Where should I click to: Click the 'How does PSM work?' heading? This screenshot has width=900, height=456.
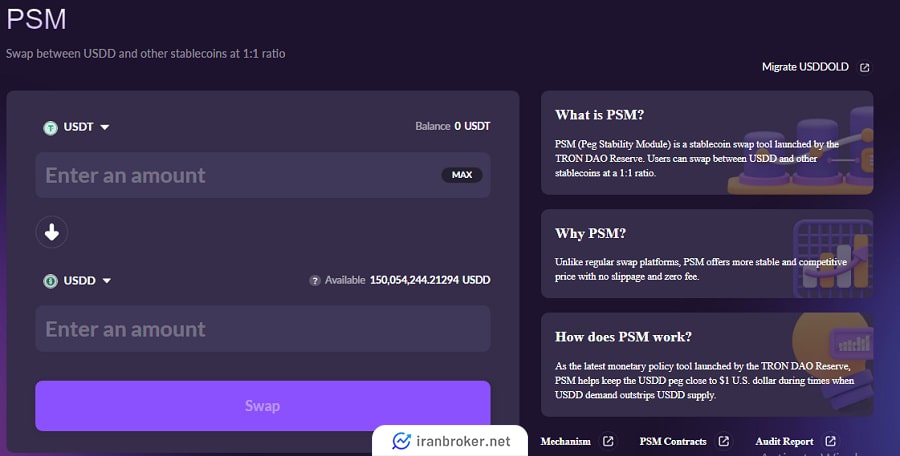623,337
